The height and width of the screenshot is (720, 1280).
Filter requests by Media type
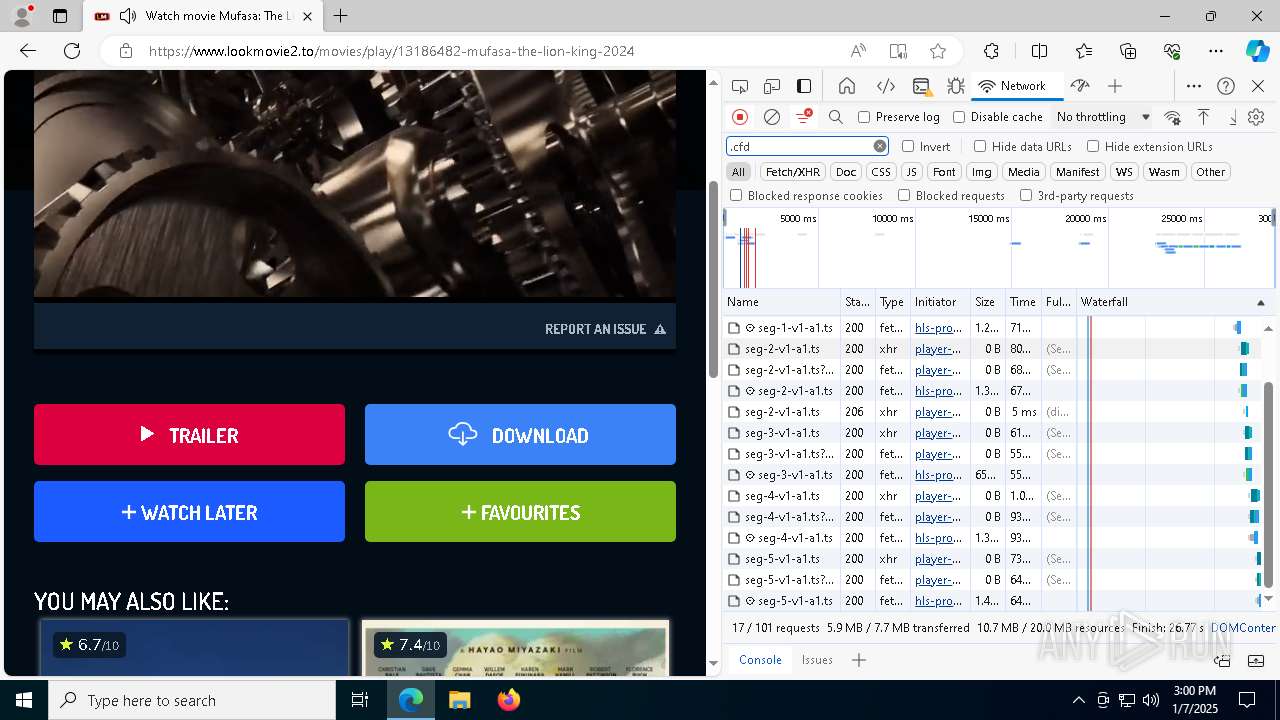[x=1023, y=172]
